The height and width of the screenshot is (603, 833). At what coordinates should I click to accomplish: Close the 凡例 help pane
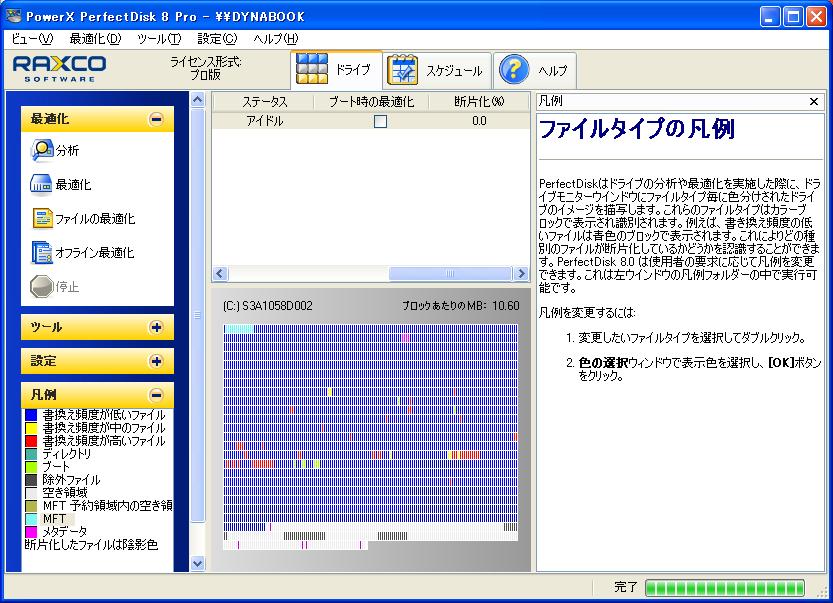[x=813, y=101]
